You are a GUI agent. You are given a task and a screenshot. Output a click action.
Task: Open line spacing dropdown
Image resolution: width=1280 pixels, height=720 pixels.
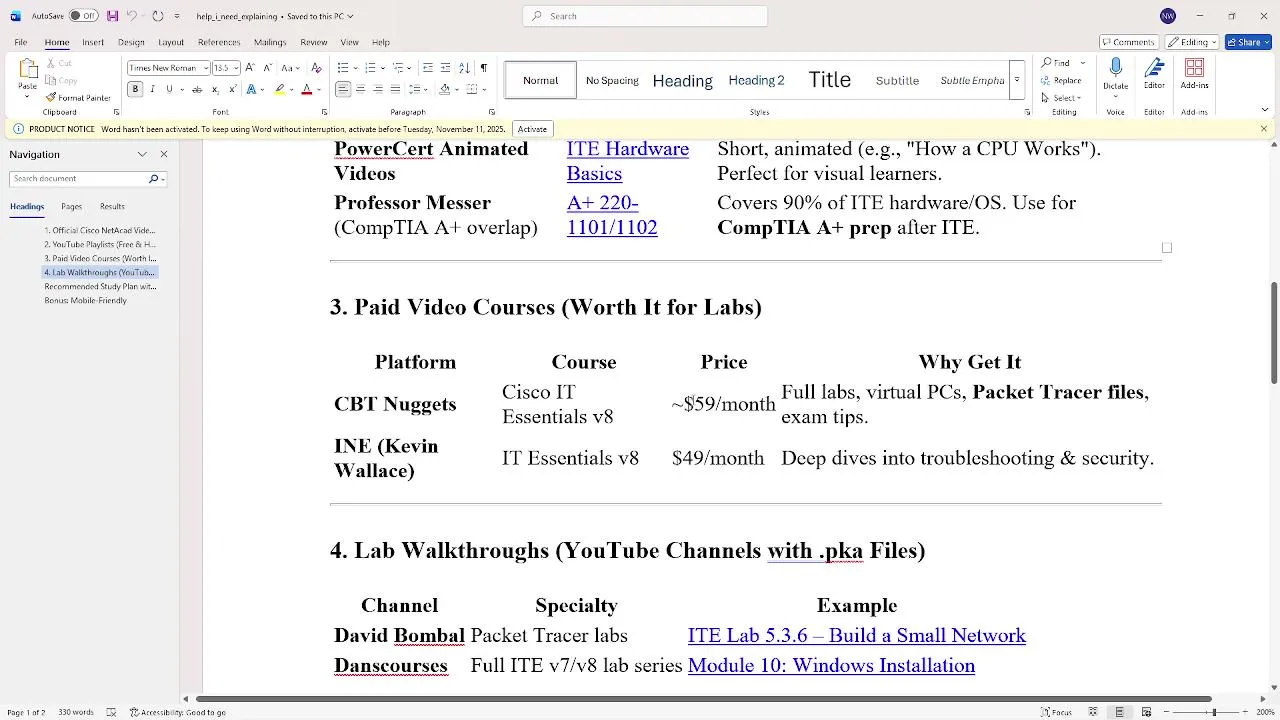(419, 89)
